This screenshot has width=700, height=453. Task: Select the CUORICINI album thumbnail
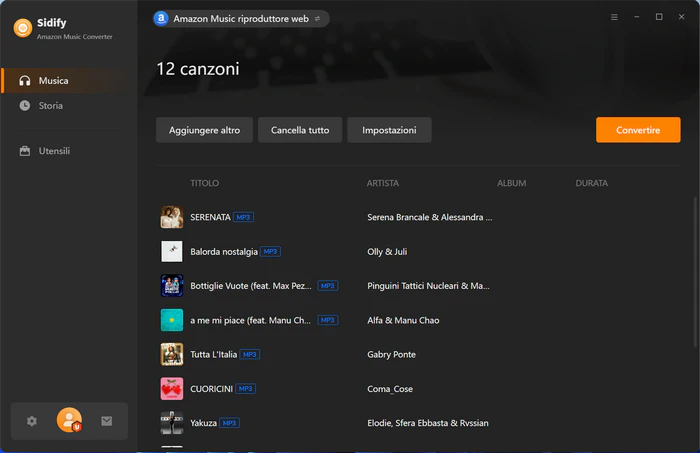[172, 389]
